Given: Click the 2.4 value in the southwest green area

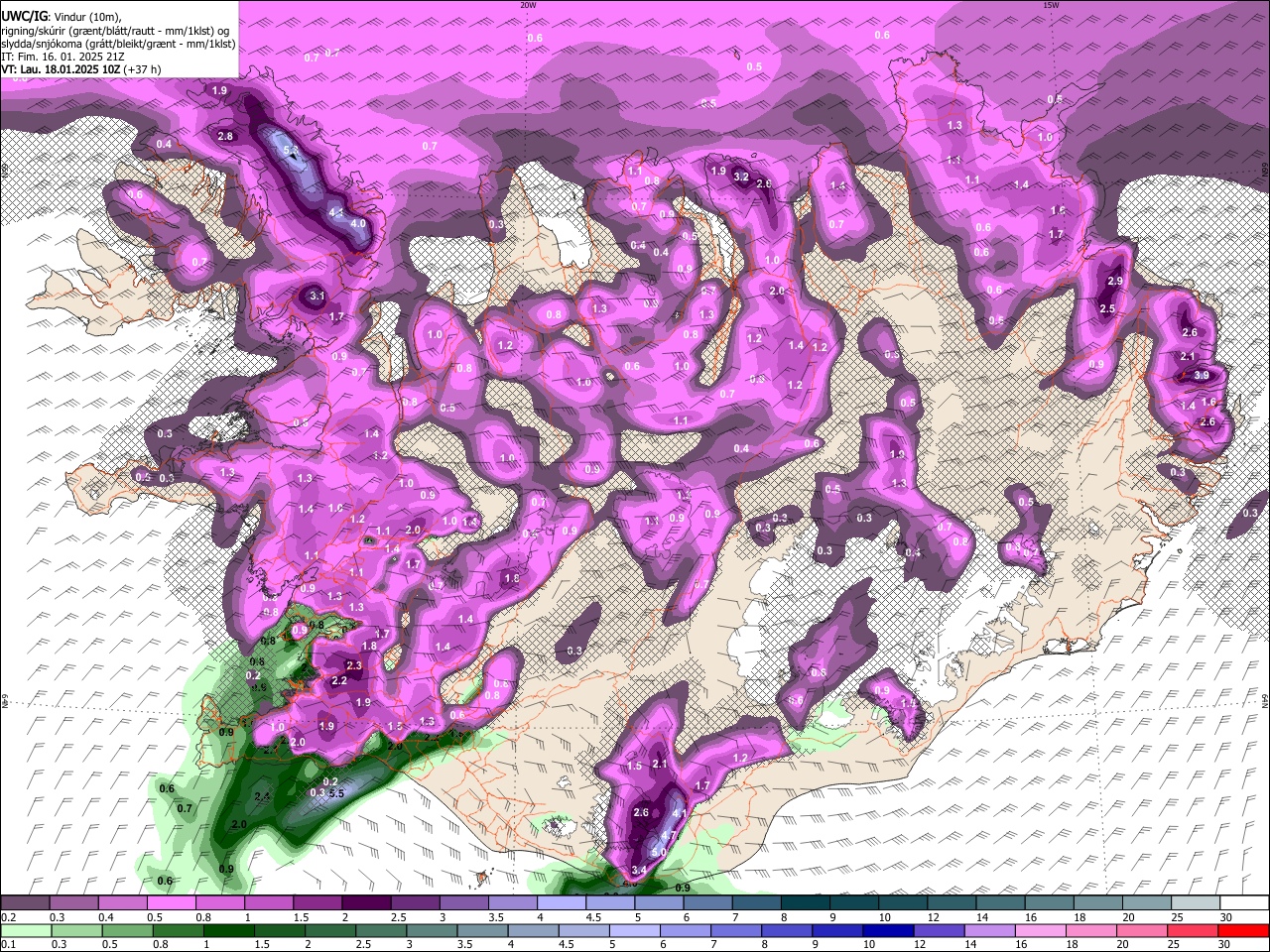Looking at the screenshot, I should point(262,796).
